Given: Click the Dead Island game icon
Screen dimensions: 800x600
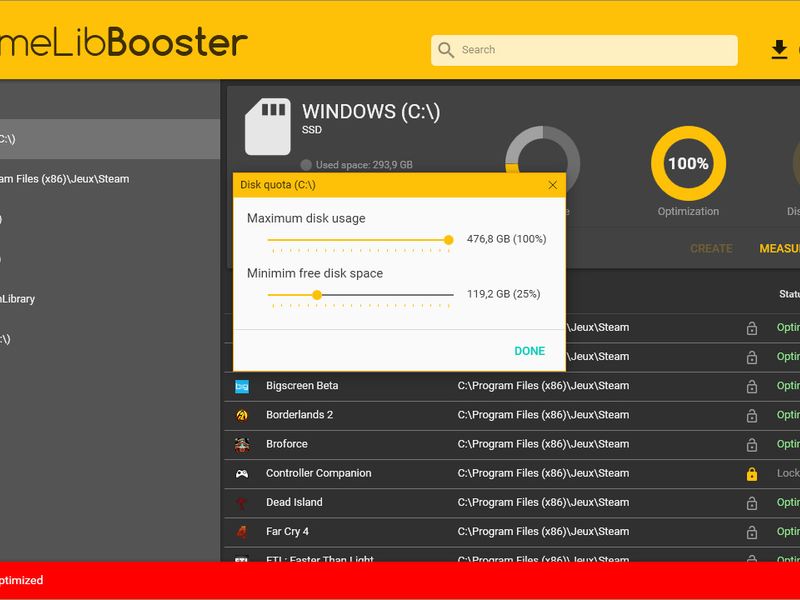Looking at the screenshot, I should 242,503.
